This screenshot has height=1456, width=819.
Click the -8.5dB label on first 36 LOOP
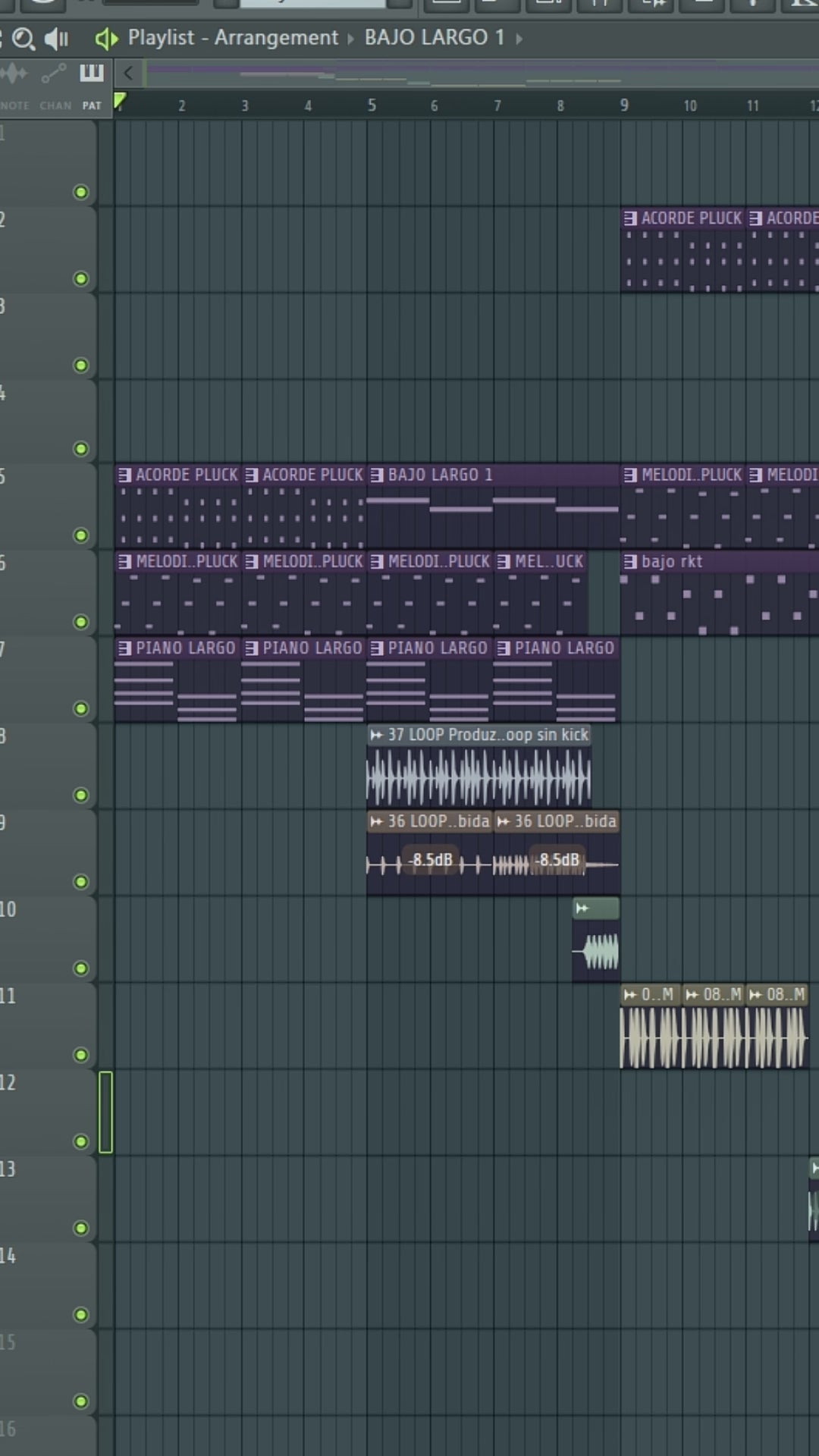coord(431,860)
